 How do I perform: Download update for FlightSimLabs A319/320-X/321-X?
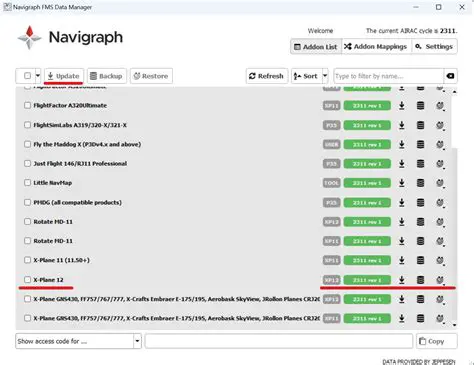(402, 125)
